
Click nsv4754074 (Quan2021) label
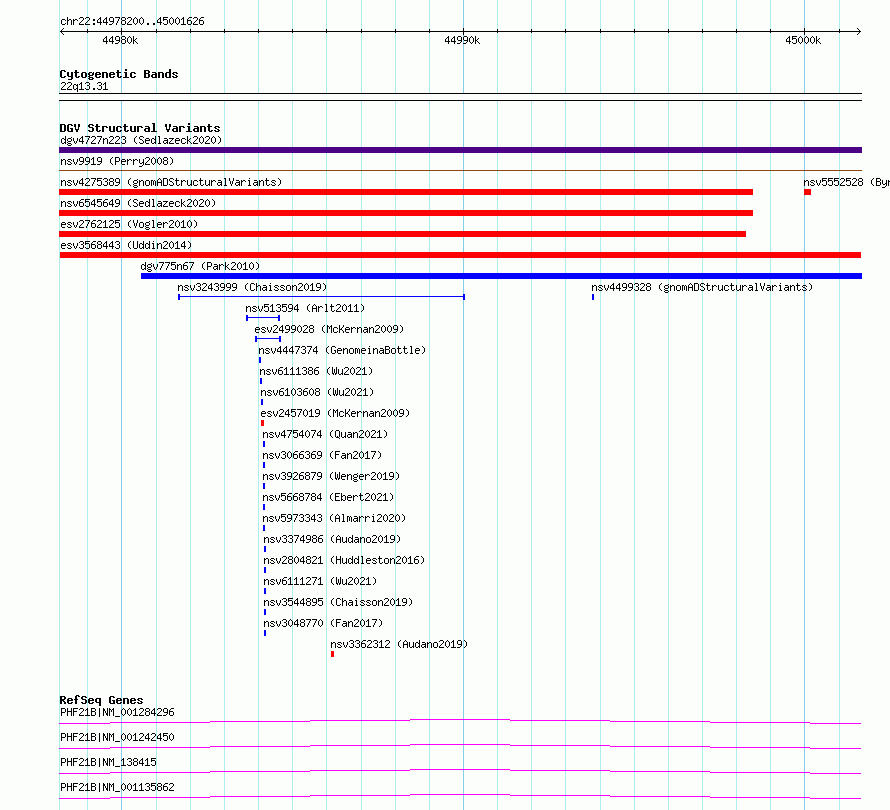[x=325, y=434]
